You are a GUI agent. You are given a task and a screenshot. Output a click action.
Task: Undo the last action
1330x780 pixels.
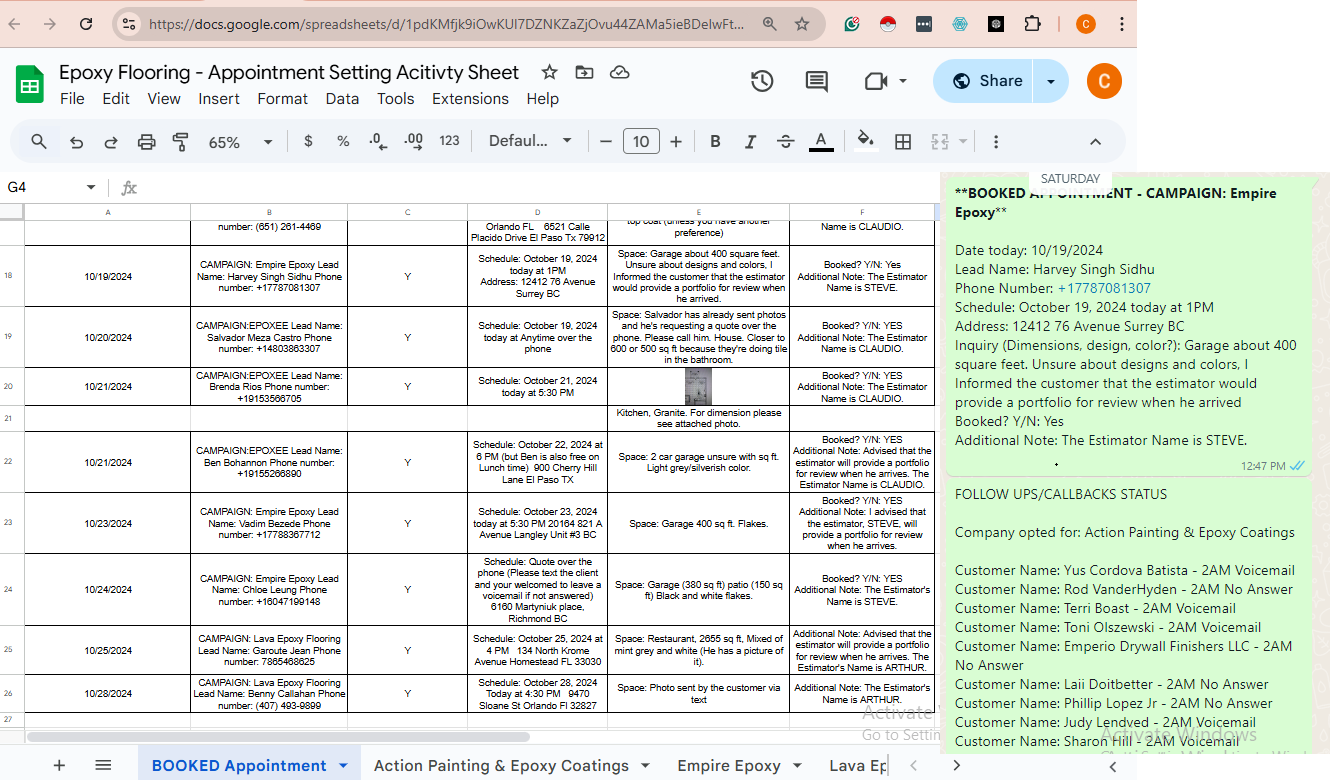[x=76, y=142]
